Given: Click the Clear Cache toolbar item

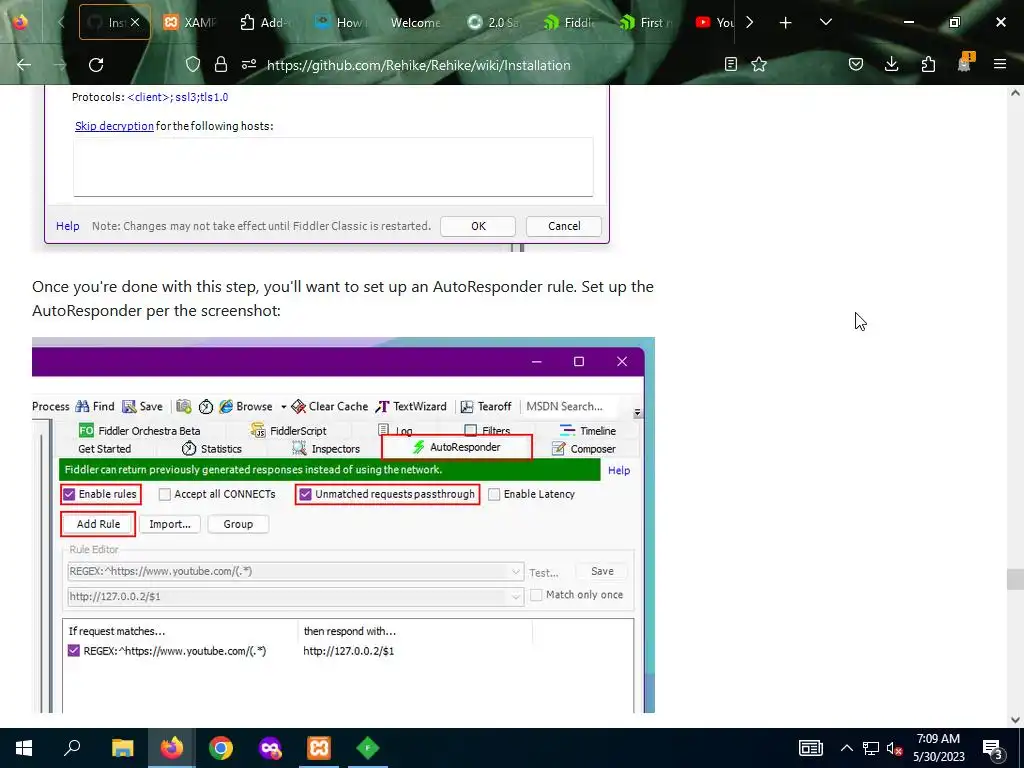Looking at the screenshot, I should pos(330,406).
